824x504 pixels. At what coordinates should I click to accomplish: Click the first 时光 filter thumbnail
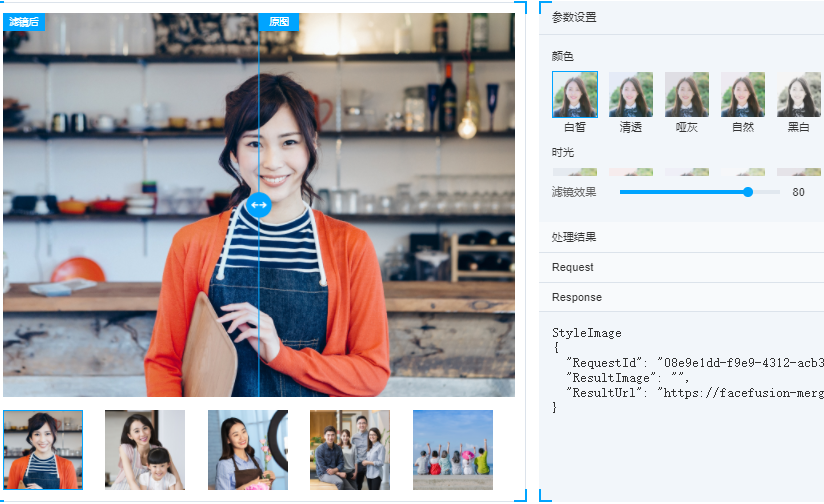click(575, 172)
